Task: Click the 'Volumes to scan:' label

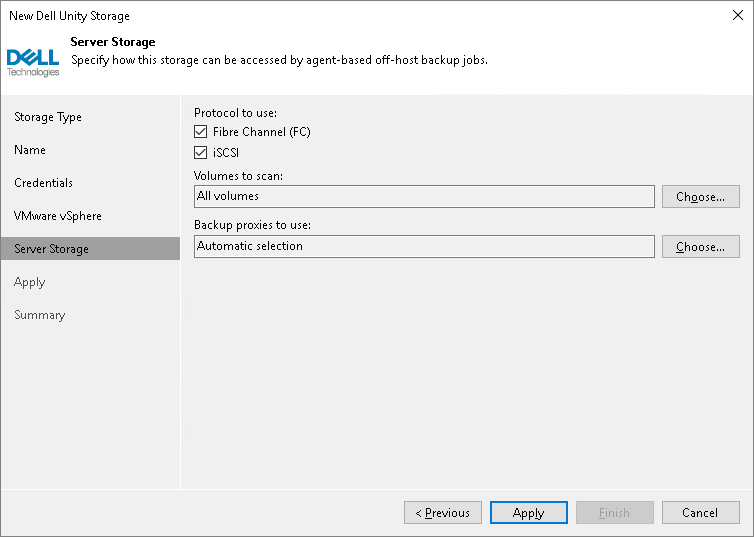Action: click(239, 176)
